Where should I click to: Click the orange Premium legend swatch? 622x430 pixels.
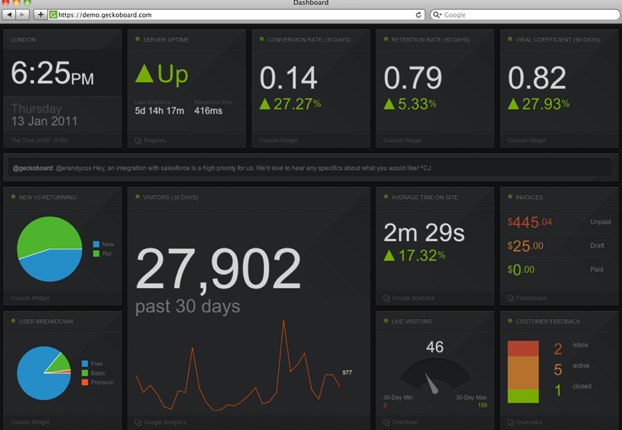tap(84, 382)
